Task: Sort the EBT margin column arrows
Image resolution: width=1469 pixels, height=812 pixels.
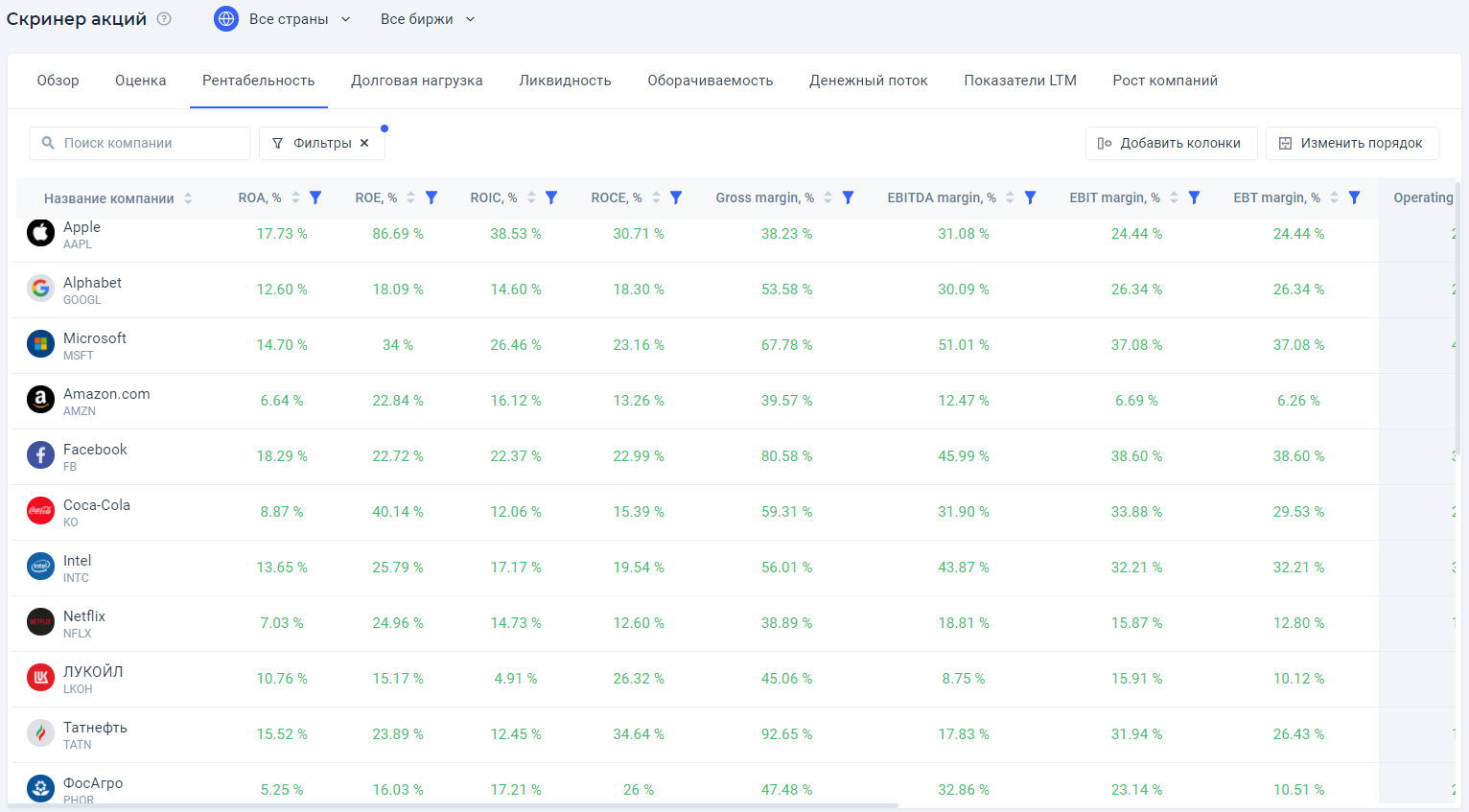Action: pyautogui.click(x=1334, y=197)
